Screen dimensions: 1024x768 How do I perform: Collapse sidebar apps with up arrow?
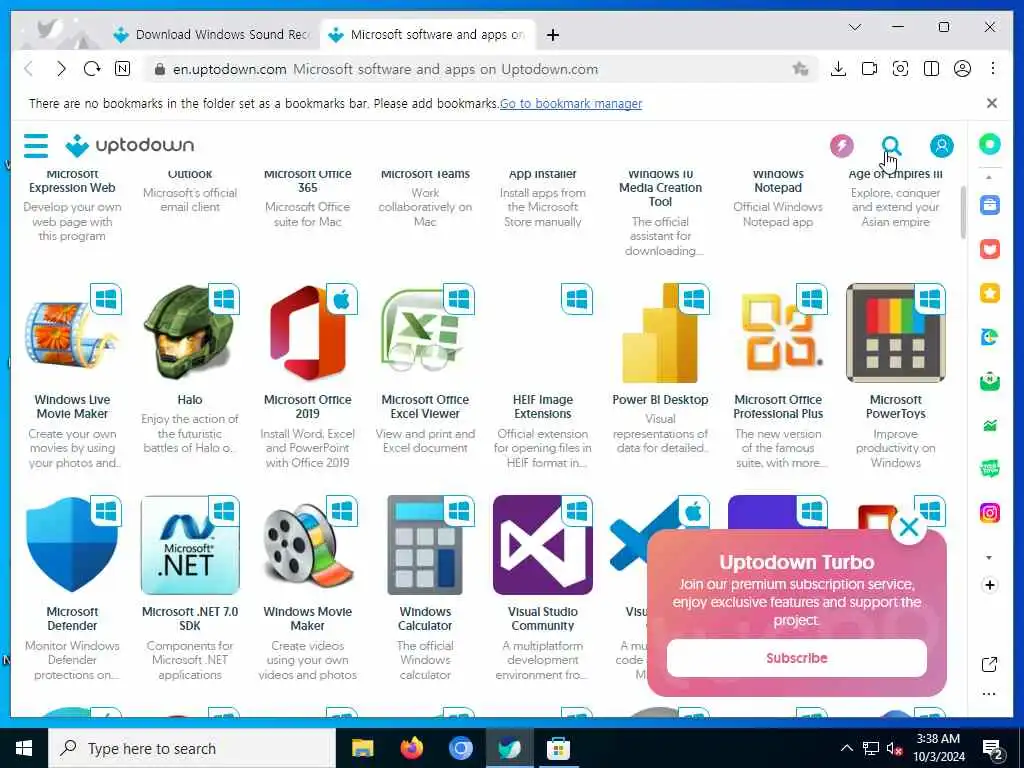(x=989, y=178)
